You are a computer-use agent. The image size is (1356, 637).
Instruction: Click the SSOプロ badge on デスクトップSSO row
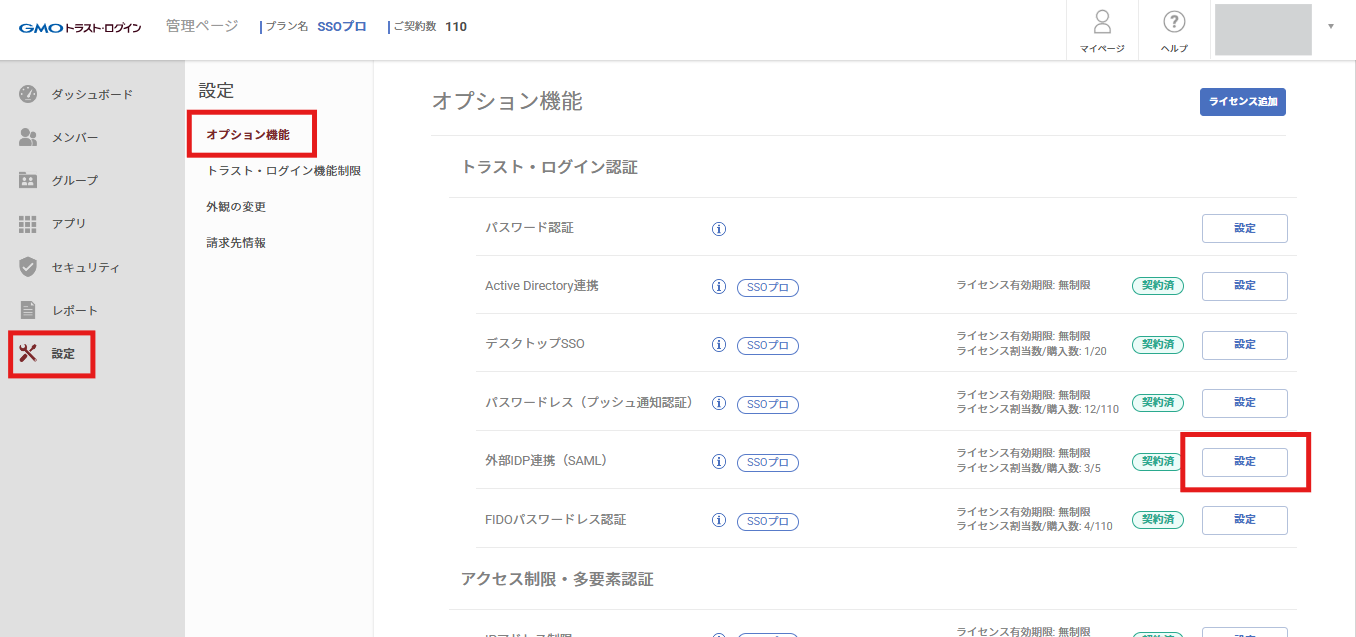pyautogui.click(x=768, y=346)
